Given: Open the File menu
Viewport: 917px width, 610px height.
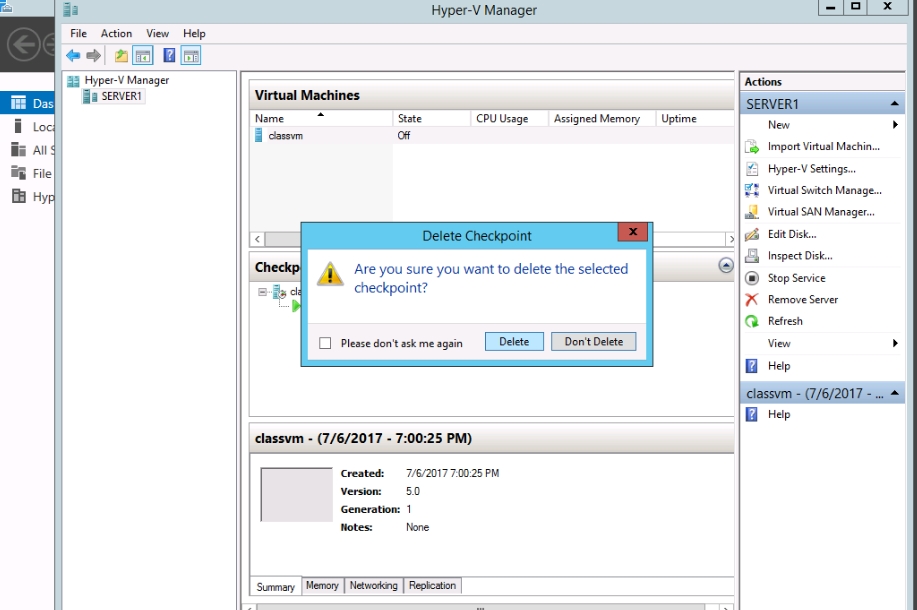Looking at the screenshot, I should [x=78, y=33].
